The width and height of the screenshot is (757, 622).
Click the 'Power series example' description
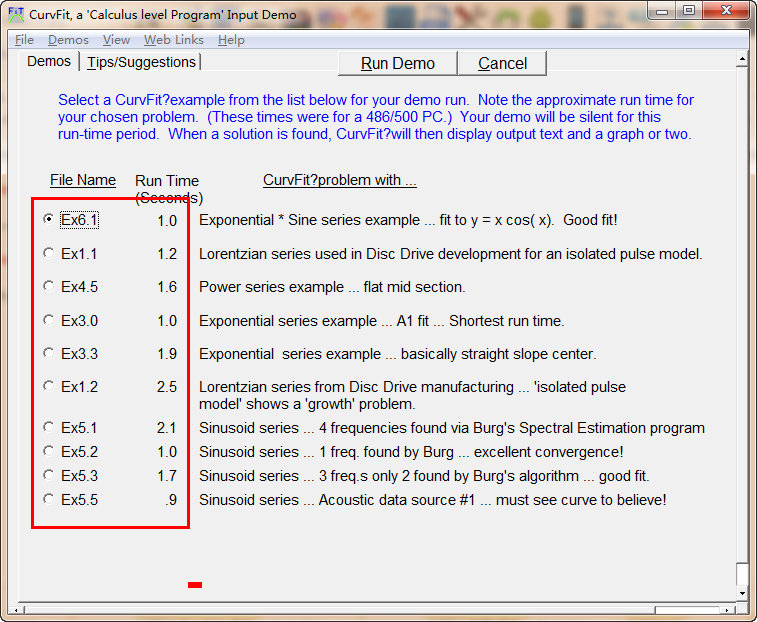click(x=332, y=287)
